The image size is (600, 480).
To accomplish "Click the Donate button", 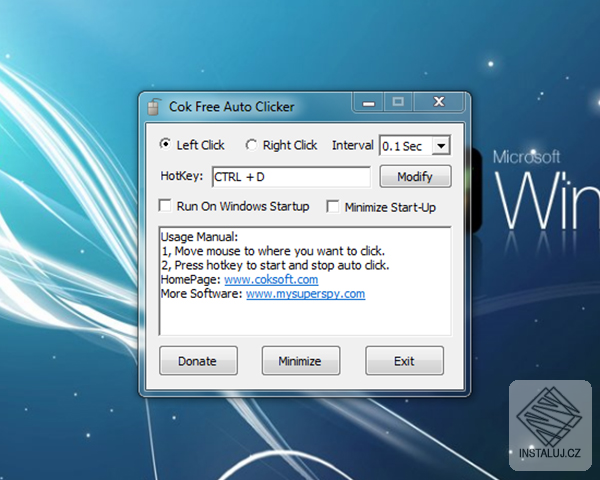I will click(198, 361).
